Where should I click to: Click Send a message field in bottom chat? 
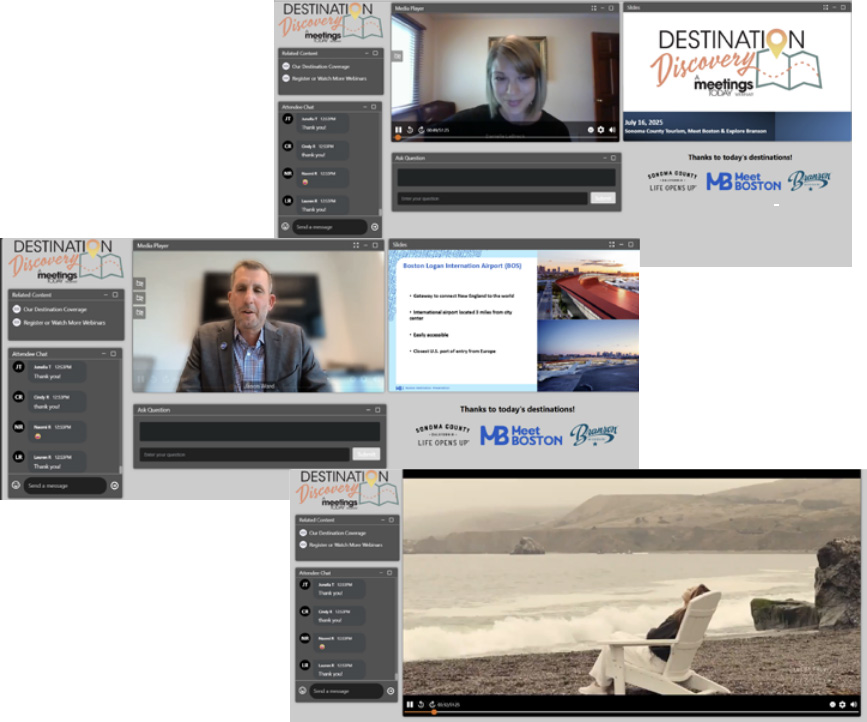point(344,691)
